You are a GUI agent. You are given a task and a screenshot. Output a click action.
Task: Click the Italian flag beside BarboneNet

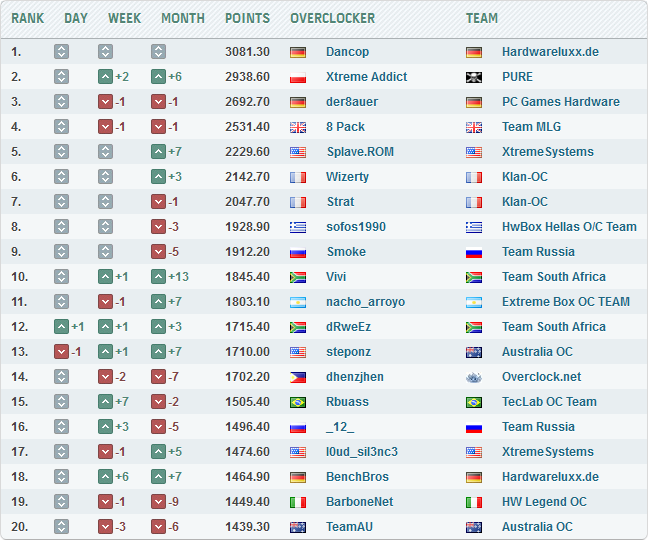(298, 502)
